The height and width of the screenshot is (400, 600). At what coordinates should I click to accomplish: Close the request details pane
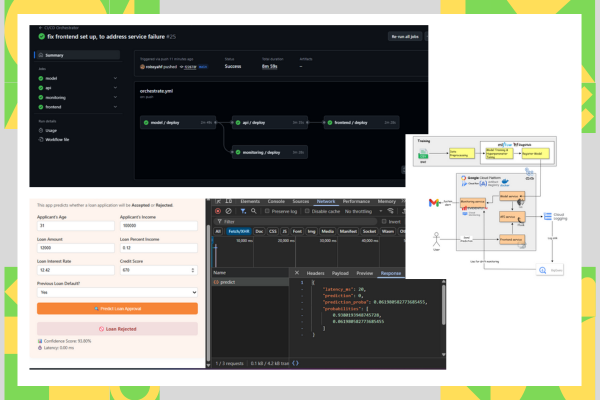click(x=297, y=272)
